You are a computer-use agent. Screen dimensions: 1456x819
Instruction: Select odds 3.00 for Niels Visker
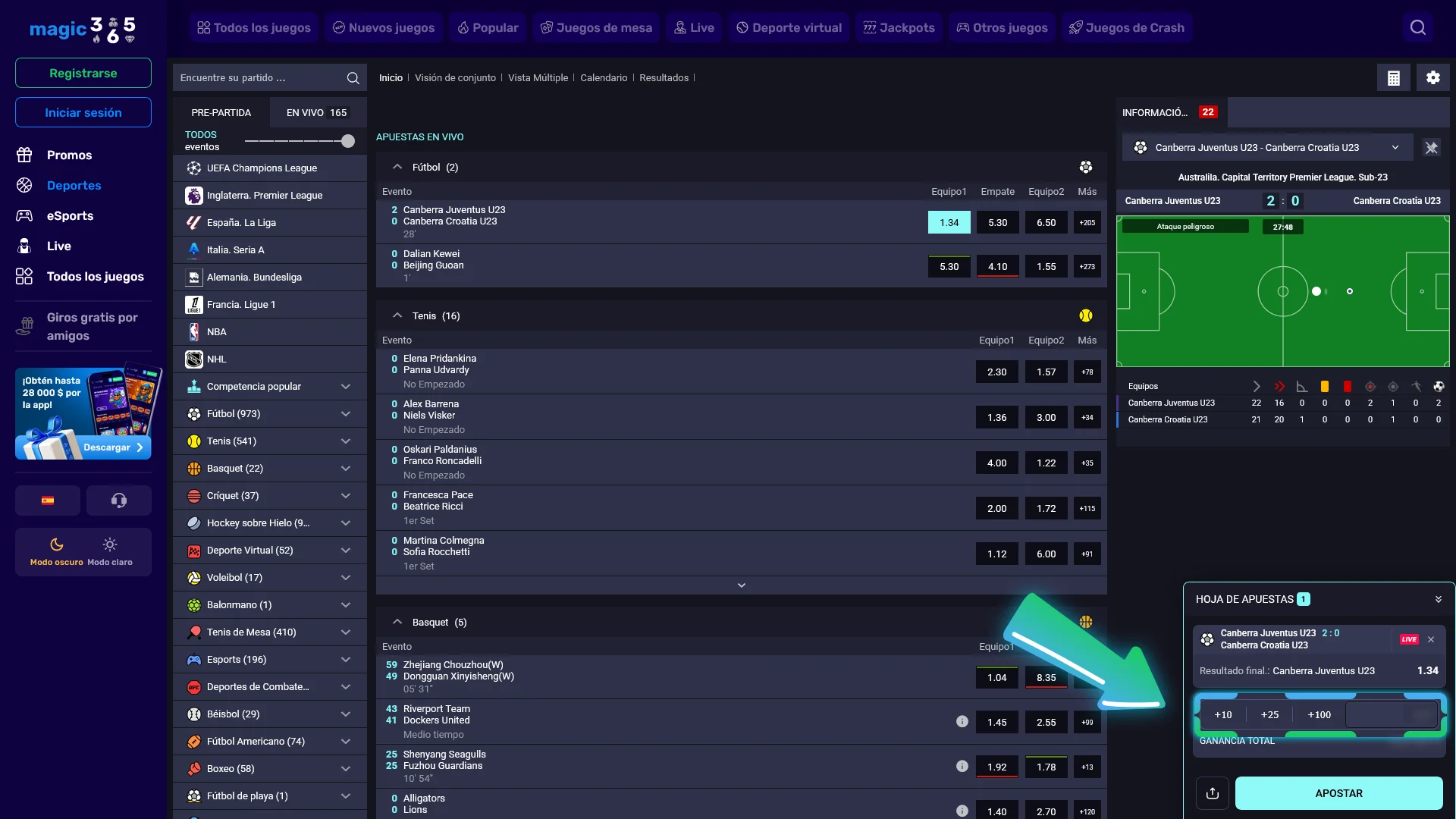1046,417
